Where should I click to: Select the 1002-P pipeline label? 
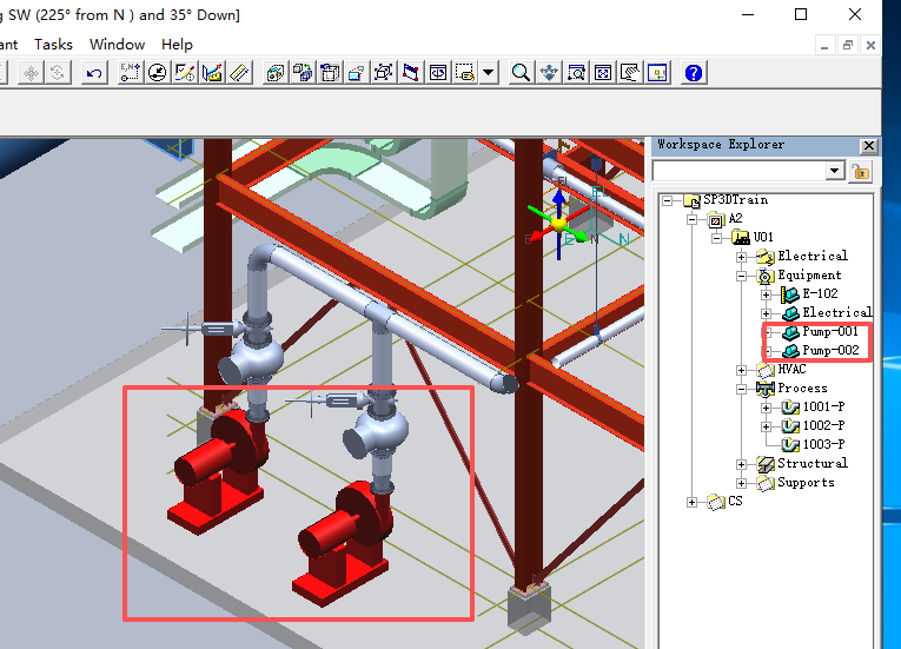click(x=823, y=425)
